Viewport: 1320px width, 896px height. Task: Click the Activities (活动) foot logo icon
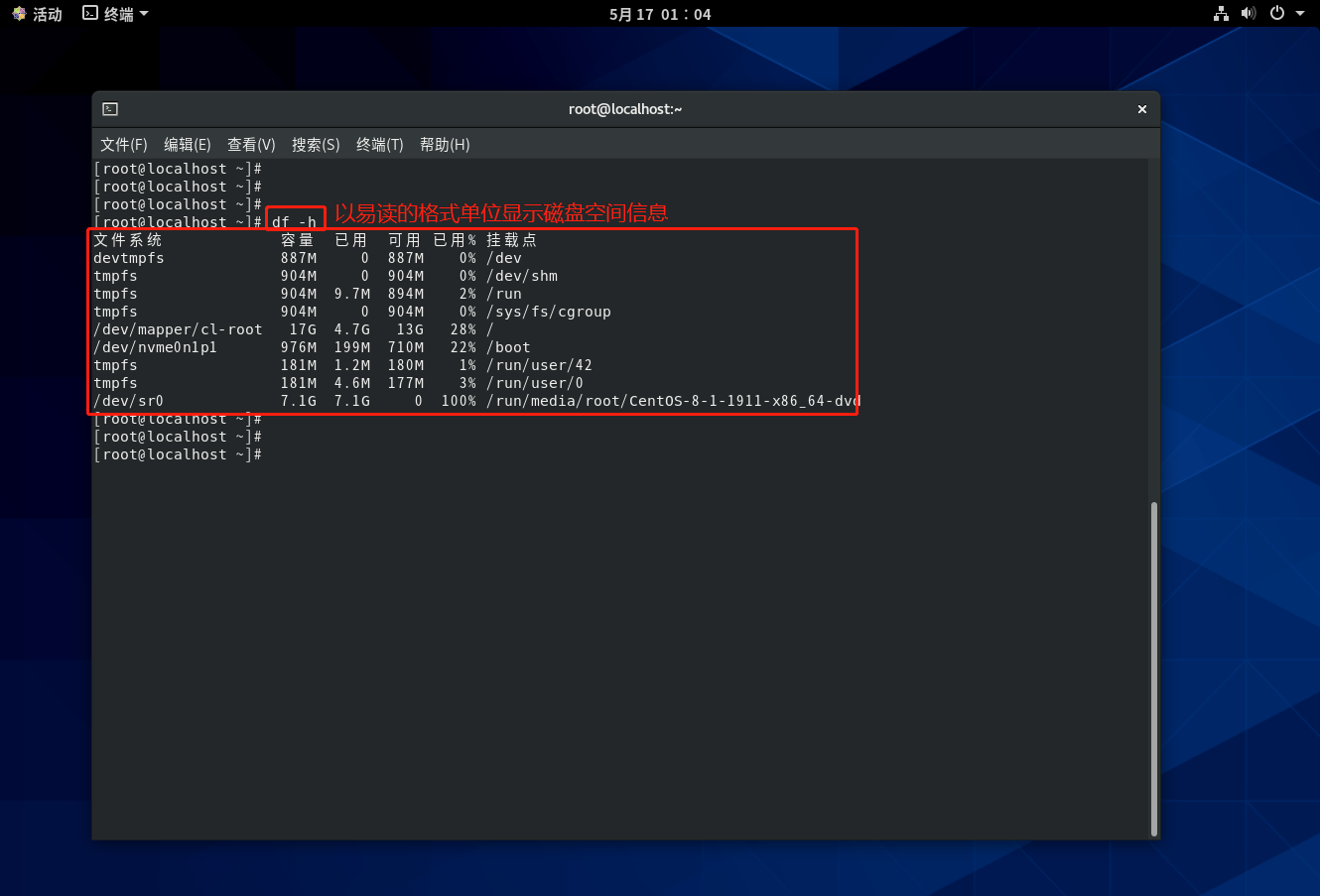click(19, 14)
